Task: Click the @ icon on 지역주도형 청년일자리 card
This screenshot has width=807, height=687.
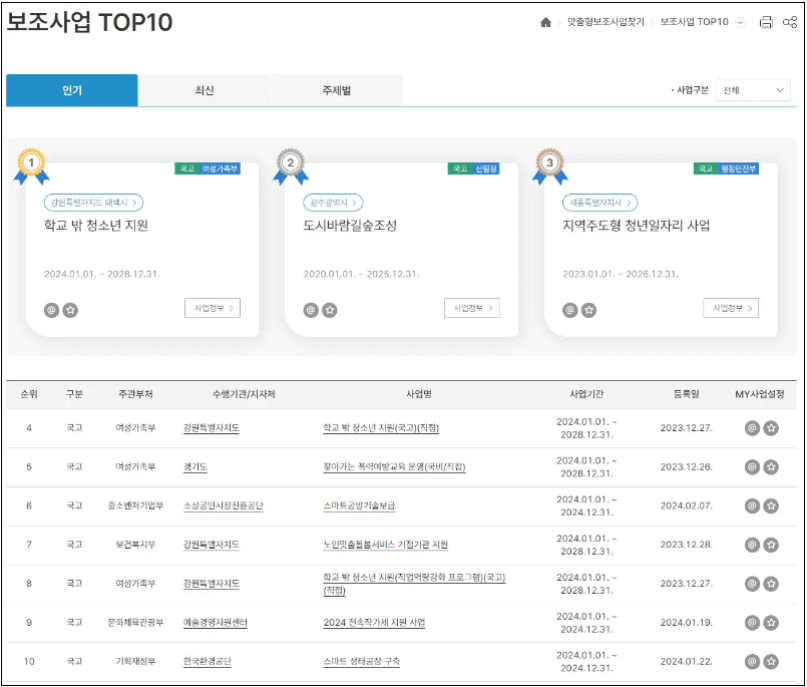Action: click(570, 310)
